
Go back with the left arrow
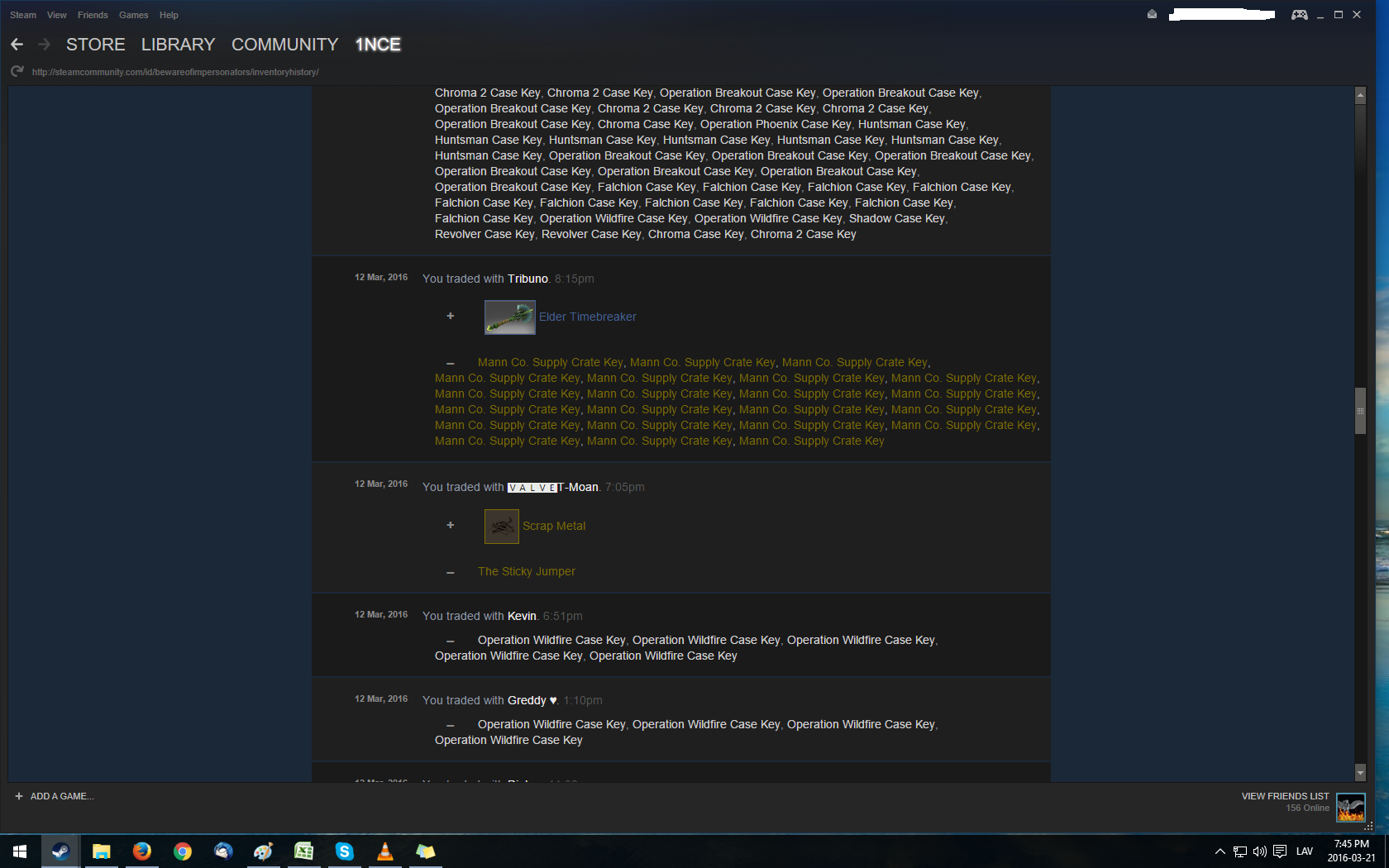pyautogui.click(x=17, y=45)
